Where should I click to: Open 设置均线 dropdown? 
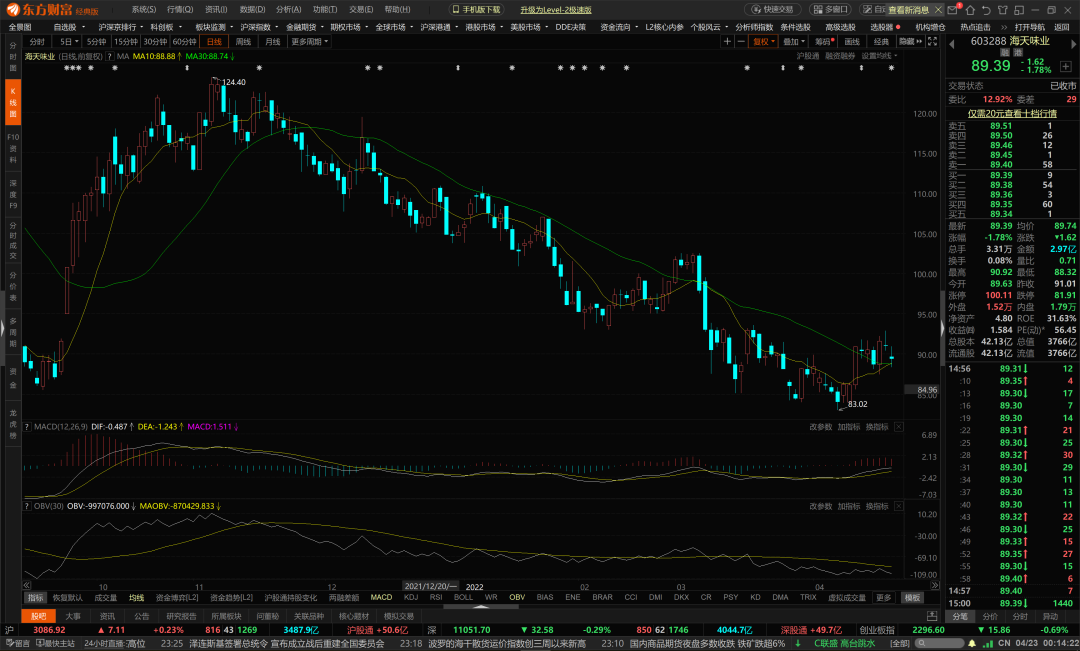879,56
